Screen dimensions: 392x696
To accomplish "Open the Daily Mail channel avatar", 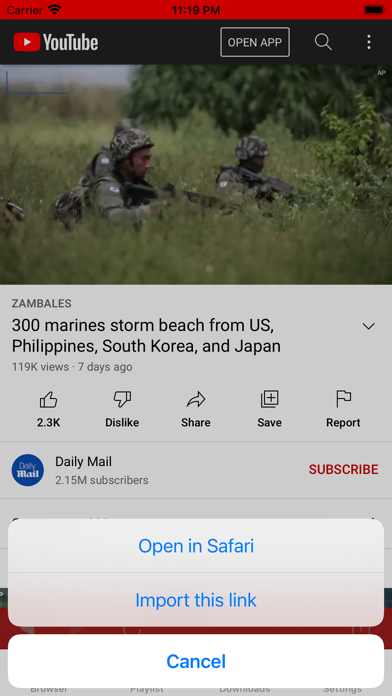I will point(28,470).
